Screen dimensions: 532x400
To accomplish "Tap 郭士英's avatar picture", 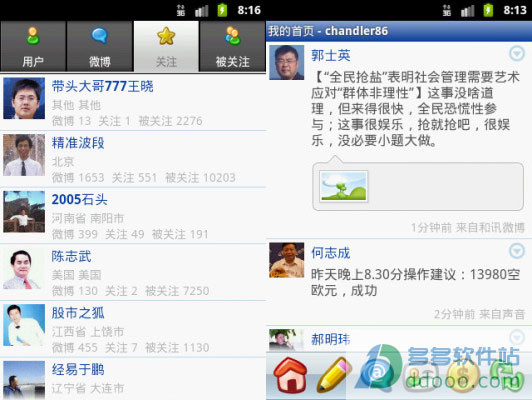I will (x=287, y=62).
